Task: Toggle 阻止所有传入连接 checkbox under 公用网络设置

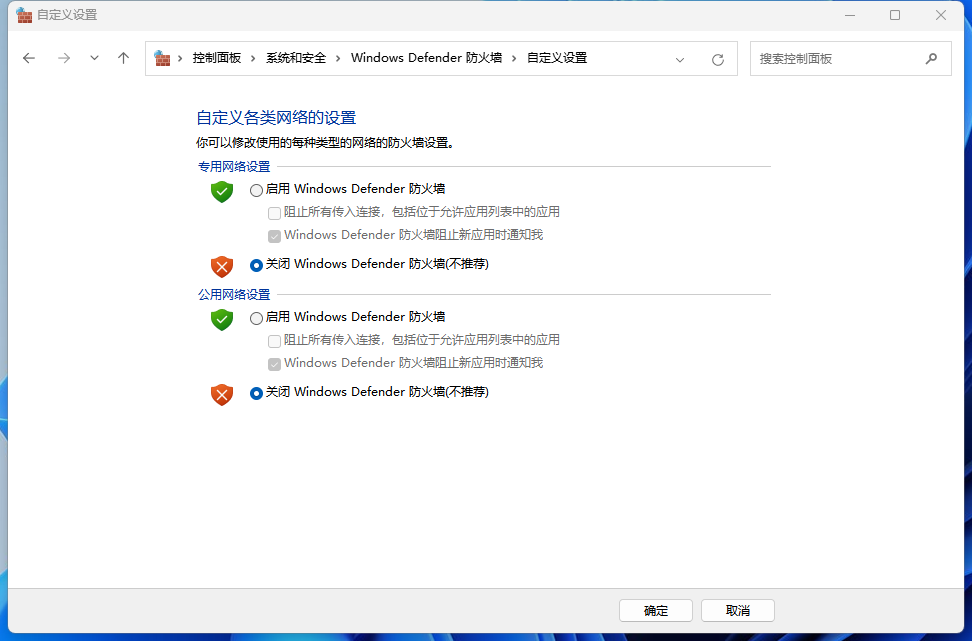Action: [x=274, y=341]
